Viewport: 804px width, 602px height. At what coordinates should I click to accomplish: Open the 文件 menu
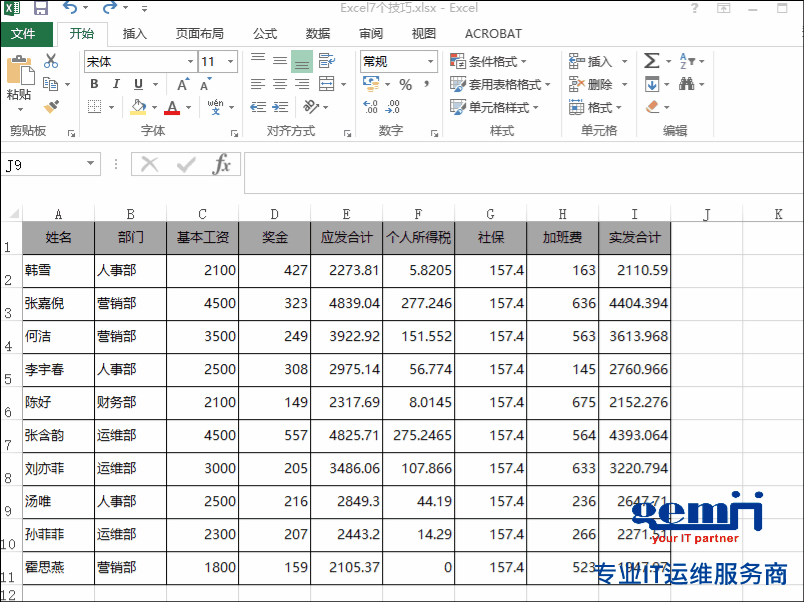pyautogui.click(x=23, y=34)
